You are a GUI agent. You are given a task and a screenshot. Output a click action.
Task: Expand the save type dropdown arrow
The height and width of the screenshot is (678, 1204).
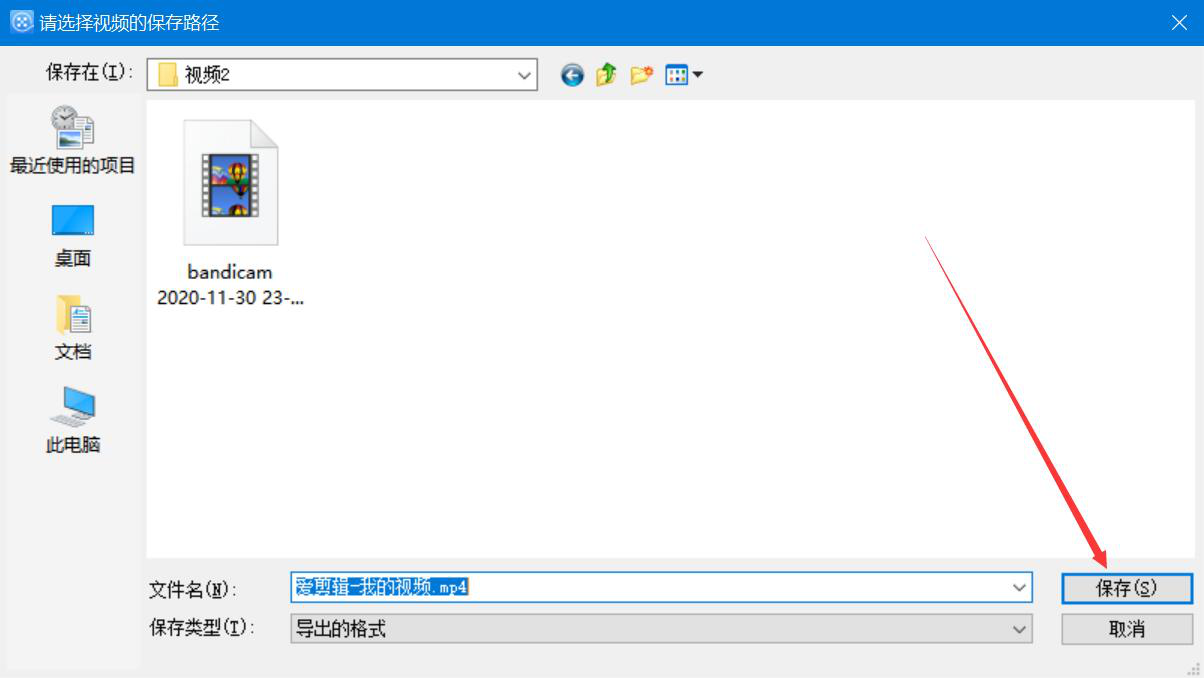coord(1019,629)
